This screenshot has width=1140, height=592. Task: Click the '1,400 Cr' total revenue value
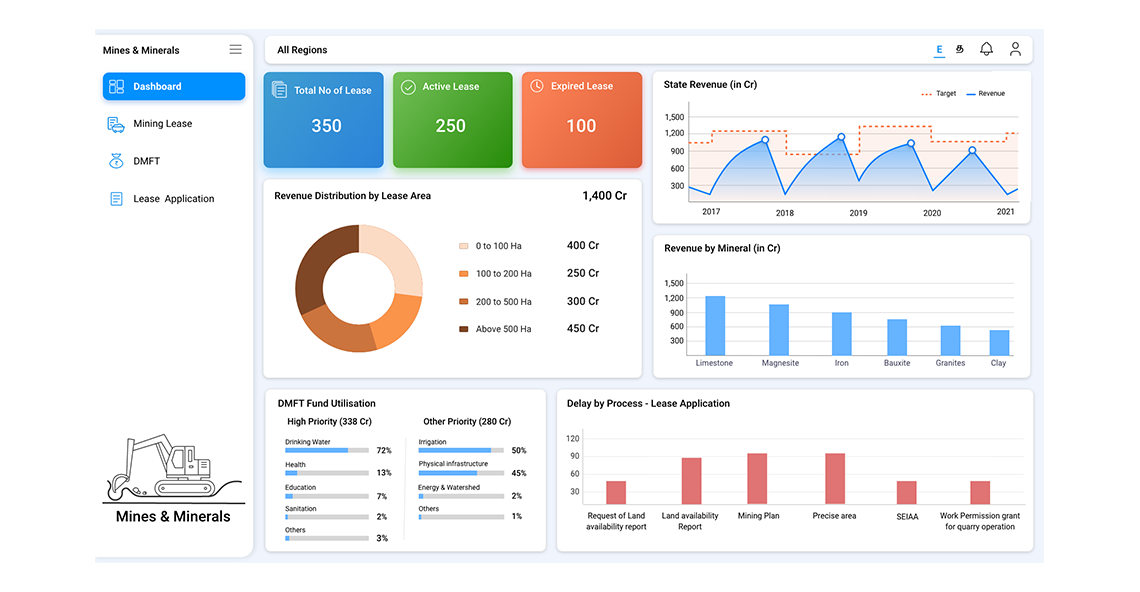tap(604, 196)
